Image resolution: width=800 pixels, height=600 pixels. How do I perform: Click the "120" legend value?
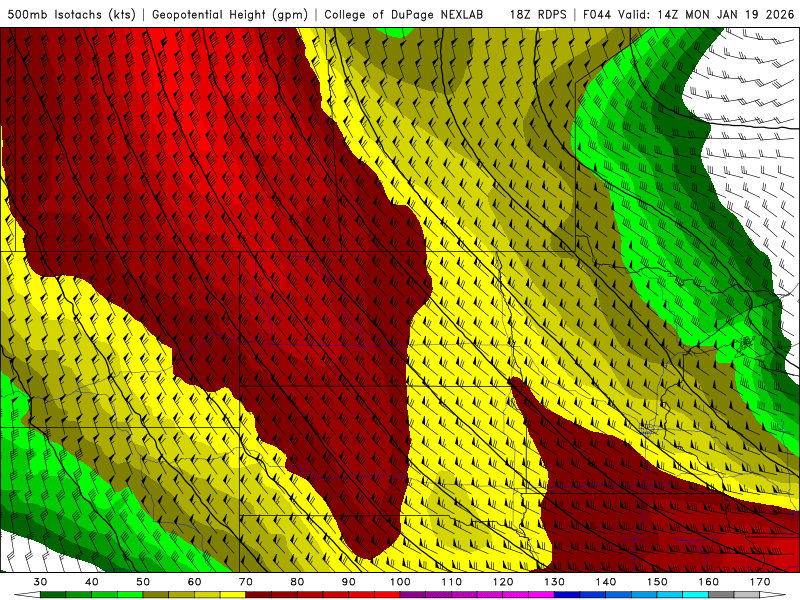(x=503, y=582)
